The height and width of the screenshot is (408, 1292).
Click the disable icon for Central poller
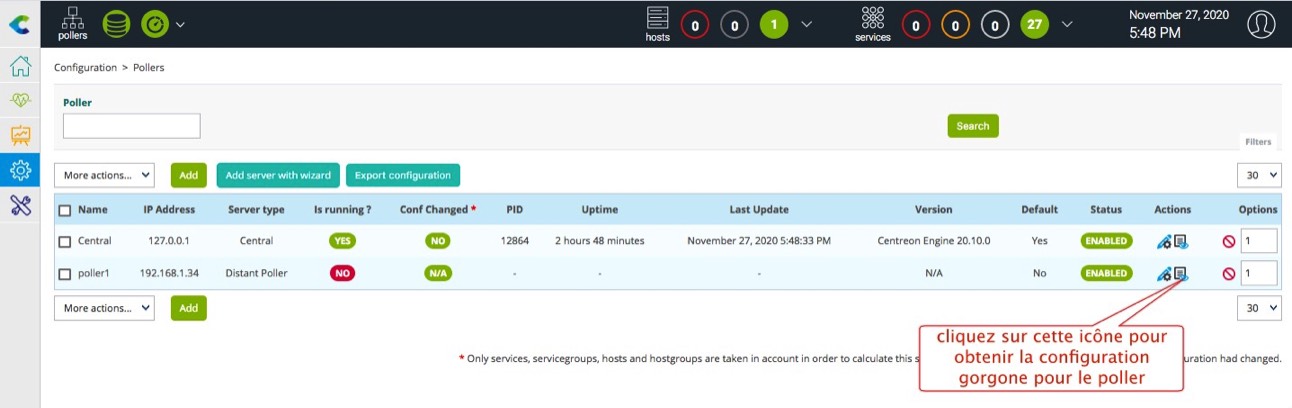point(1228,241)
